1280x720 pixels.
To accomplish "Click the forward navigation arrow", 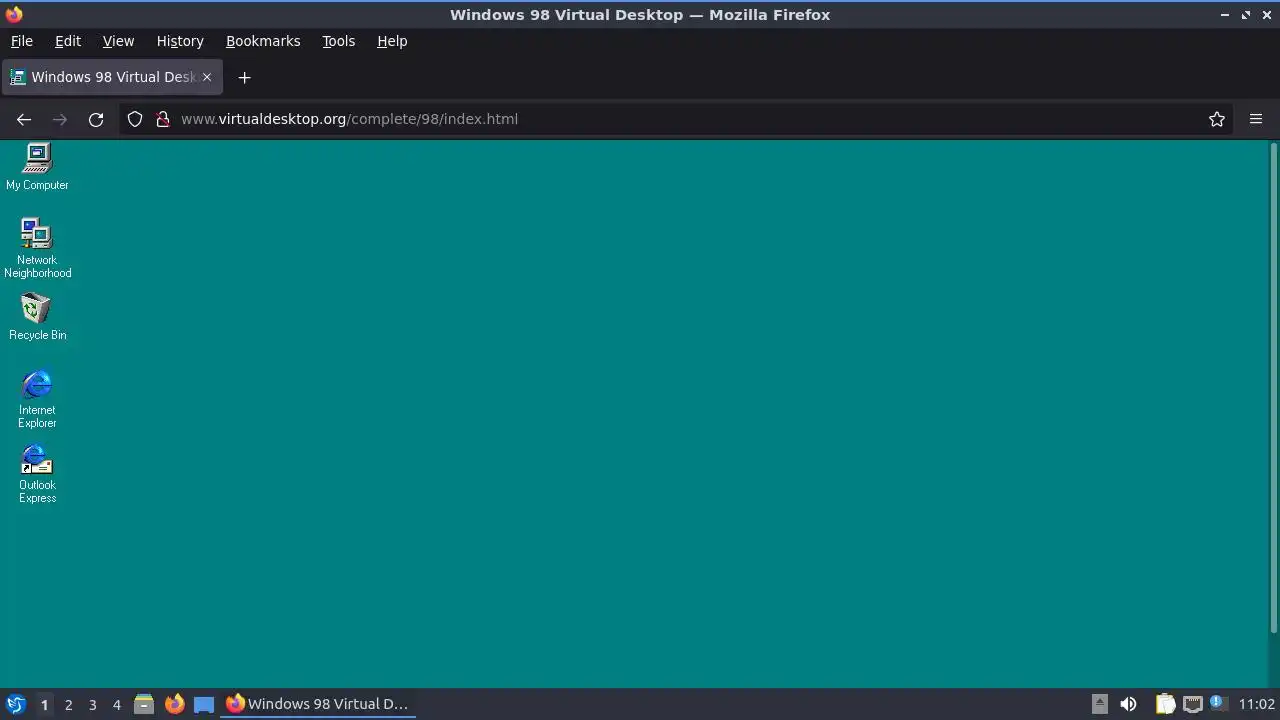I will 60,119.
